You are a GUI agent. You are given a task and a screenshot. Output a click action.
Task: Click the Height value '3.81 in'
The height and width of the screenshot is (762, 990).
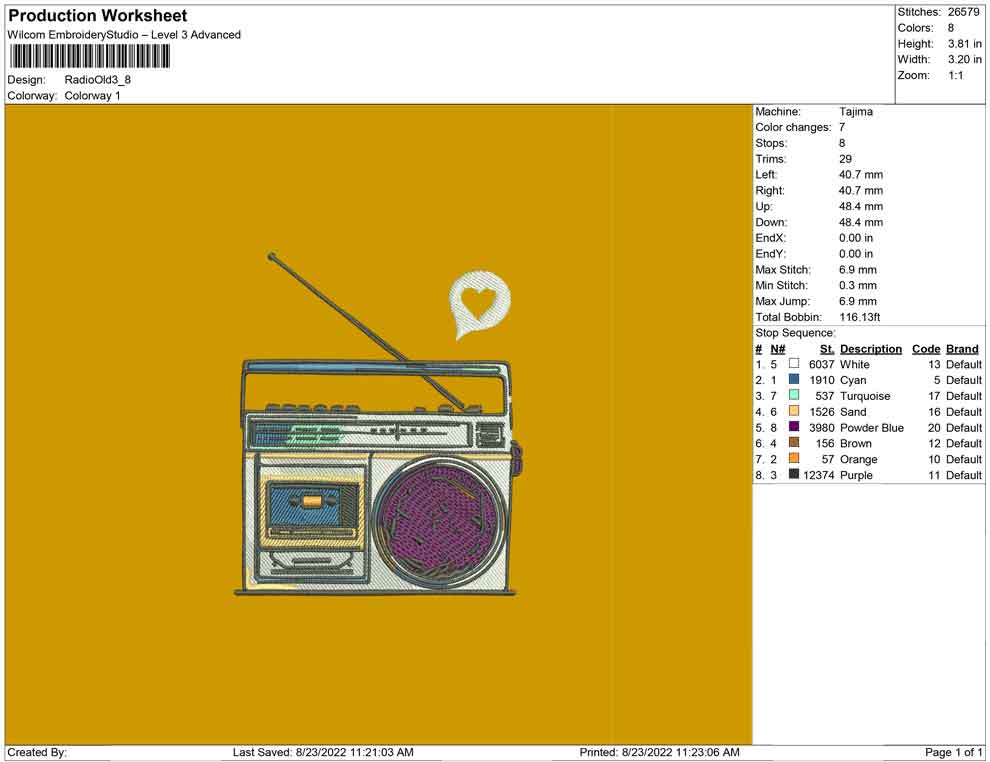click(x=964, y=44)
